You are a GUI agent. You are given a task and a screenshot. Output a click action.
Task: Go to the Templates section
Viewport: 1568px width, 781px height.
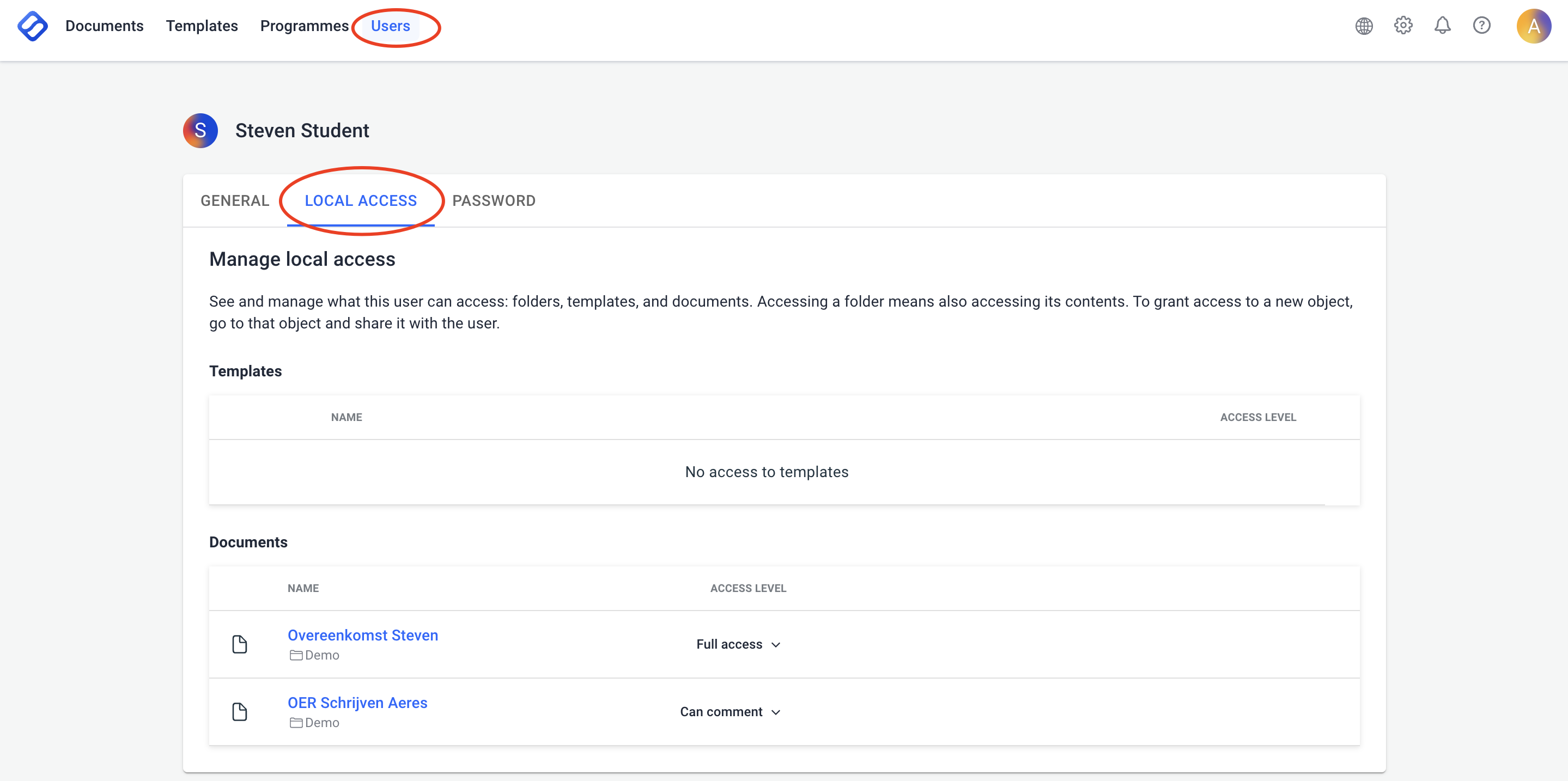point(202,26)
